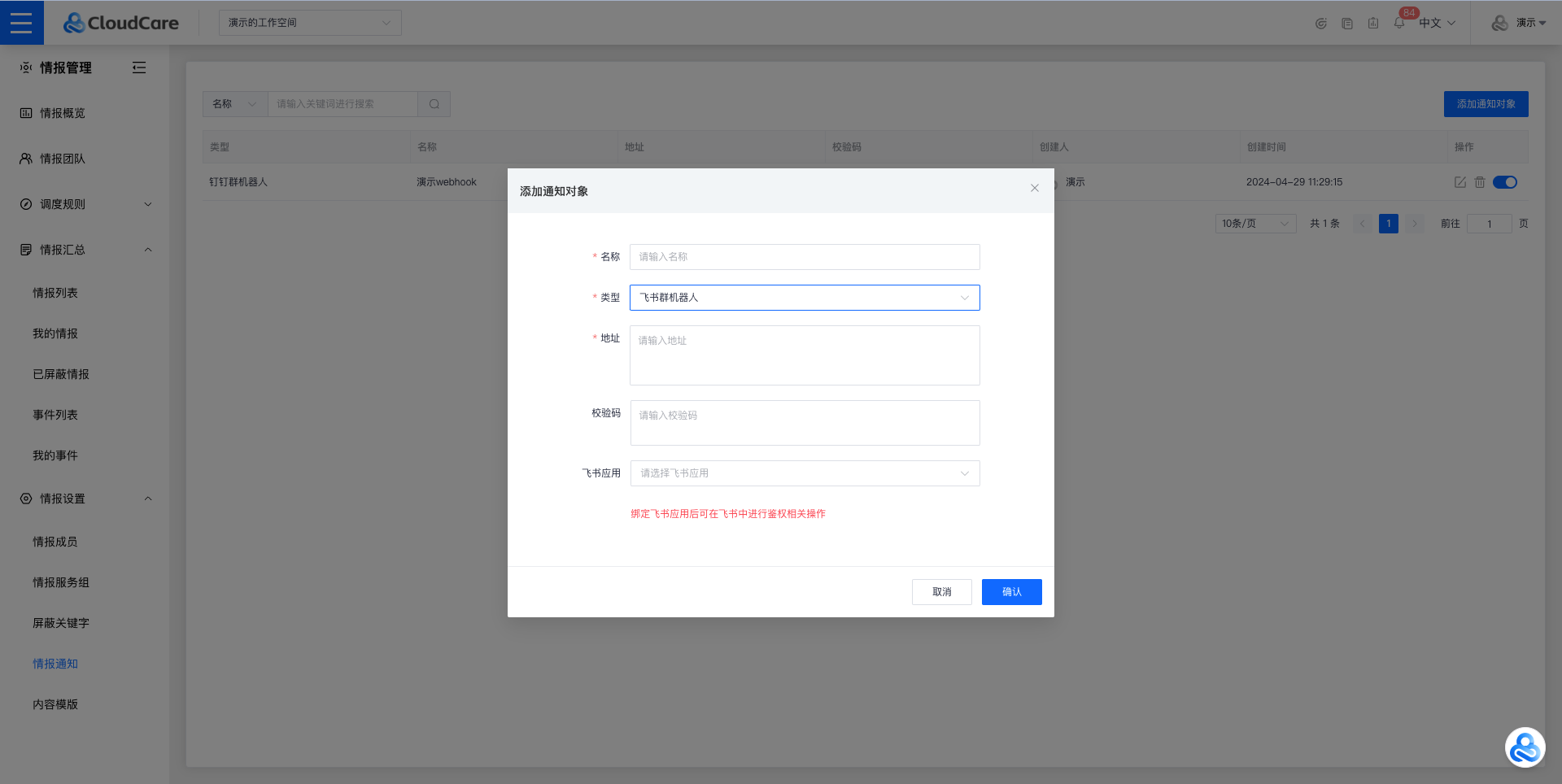Click the refresh icon in top bar

pyautogui.click(x=1320, y=24)
